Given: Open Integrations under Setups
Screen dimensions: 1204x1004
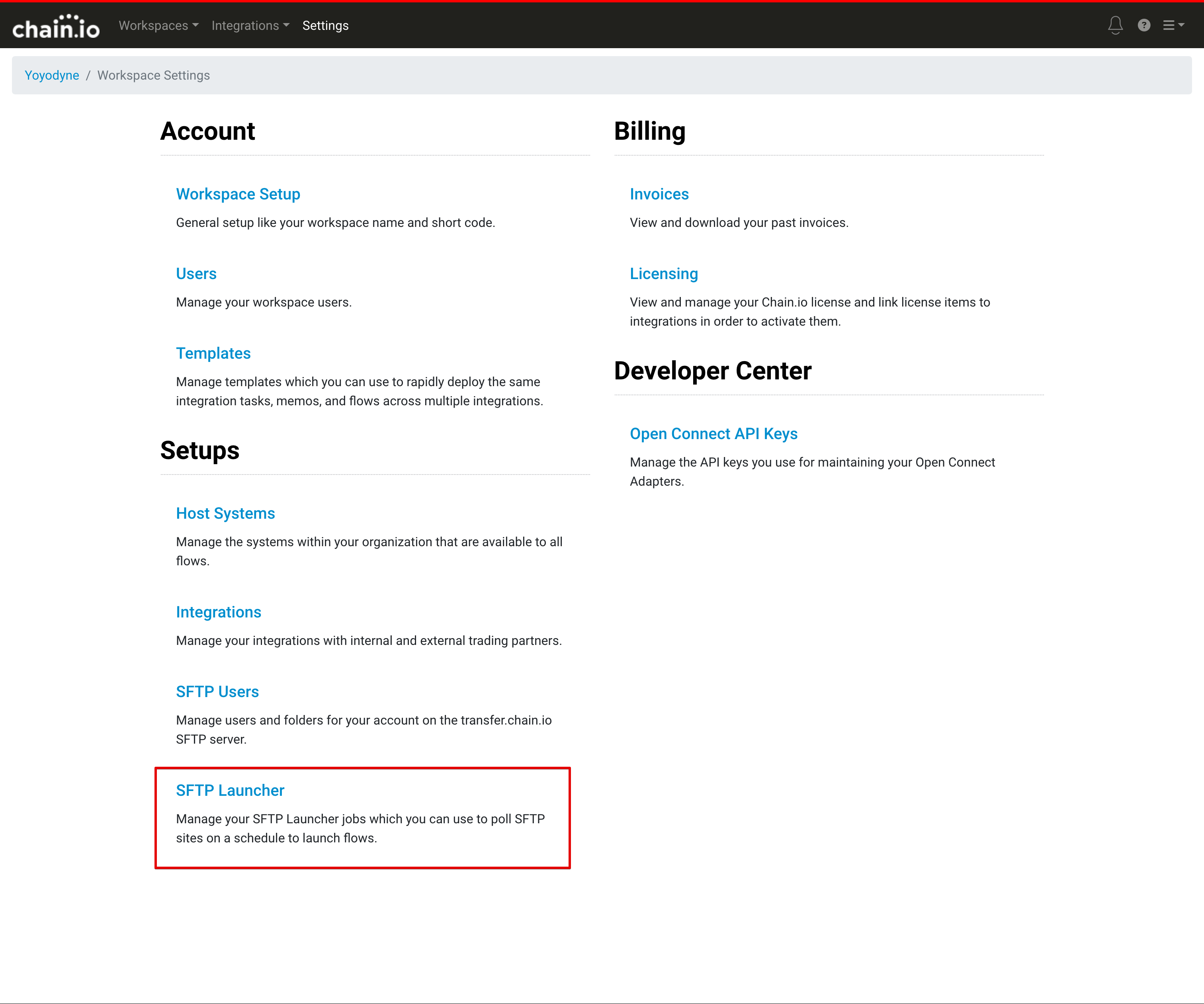Looking at the screenshot, I should click(219, 612).
